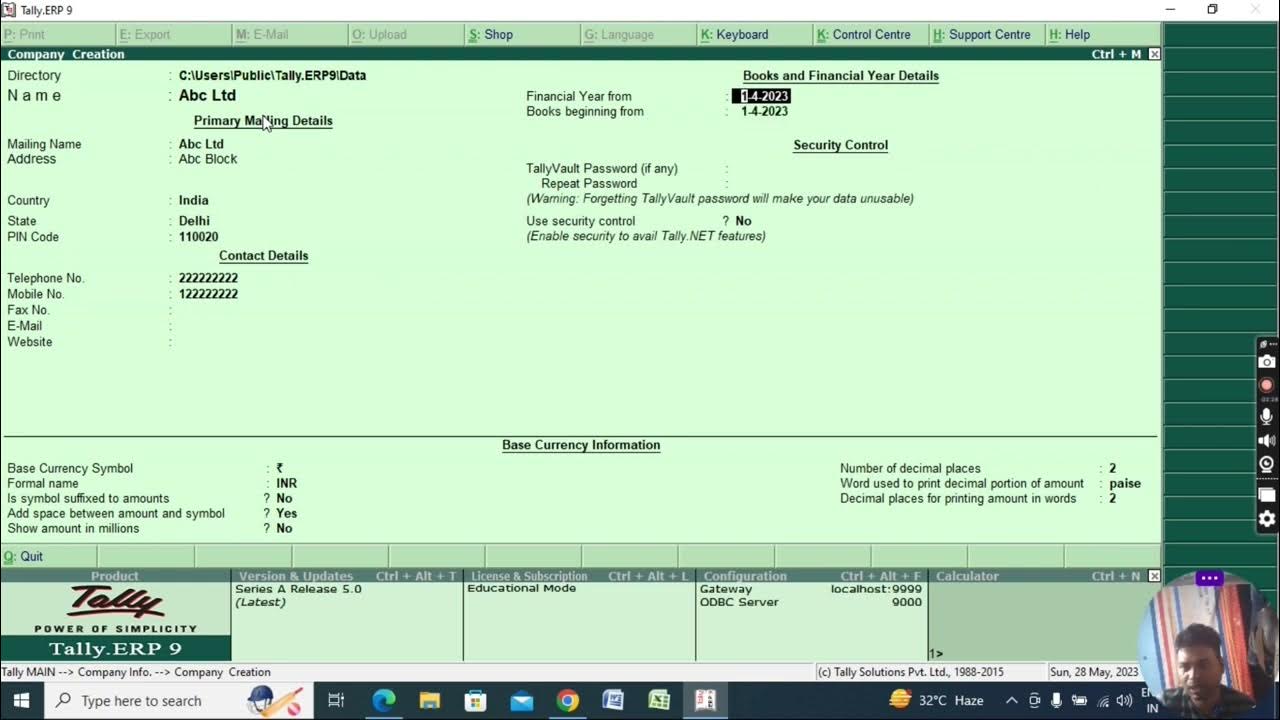Screen dimensions: 1280x720
Task: Open Task View on the taskbar
Action: click(x=336, y=701)
